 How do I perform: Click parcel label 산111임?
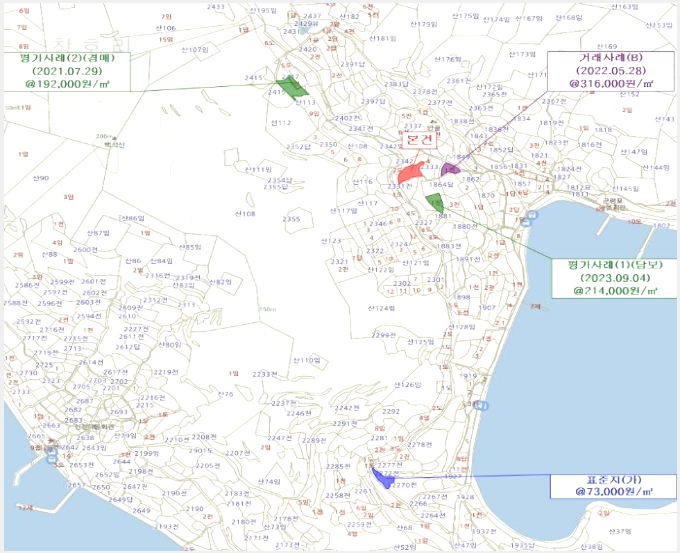(258, 169)
